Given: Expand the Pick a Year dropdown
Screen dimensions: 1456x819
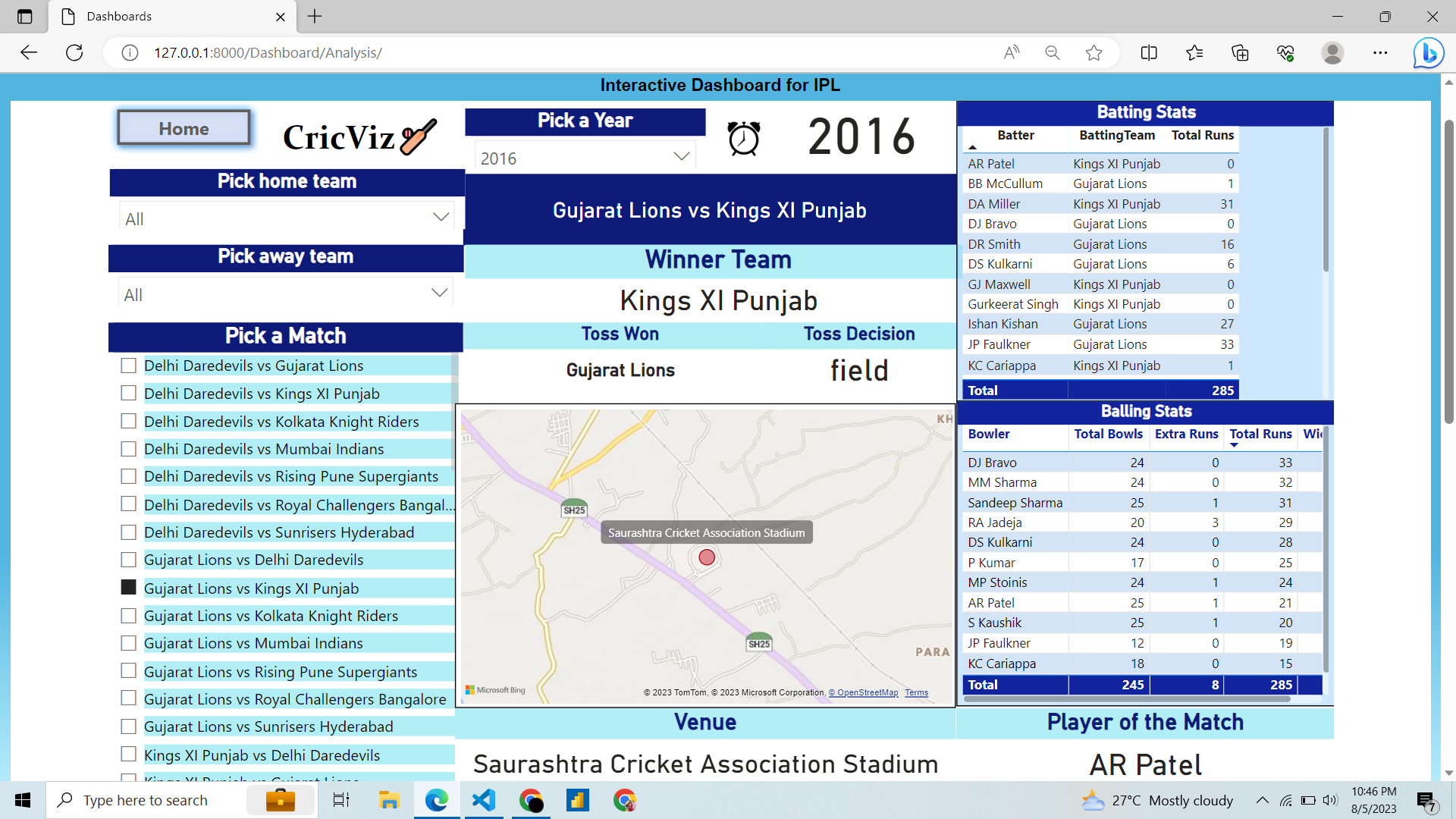Looking at the screenshot, I should (681, 157).
